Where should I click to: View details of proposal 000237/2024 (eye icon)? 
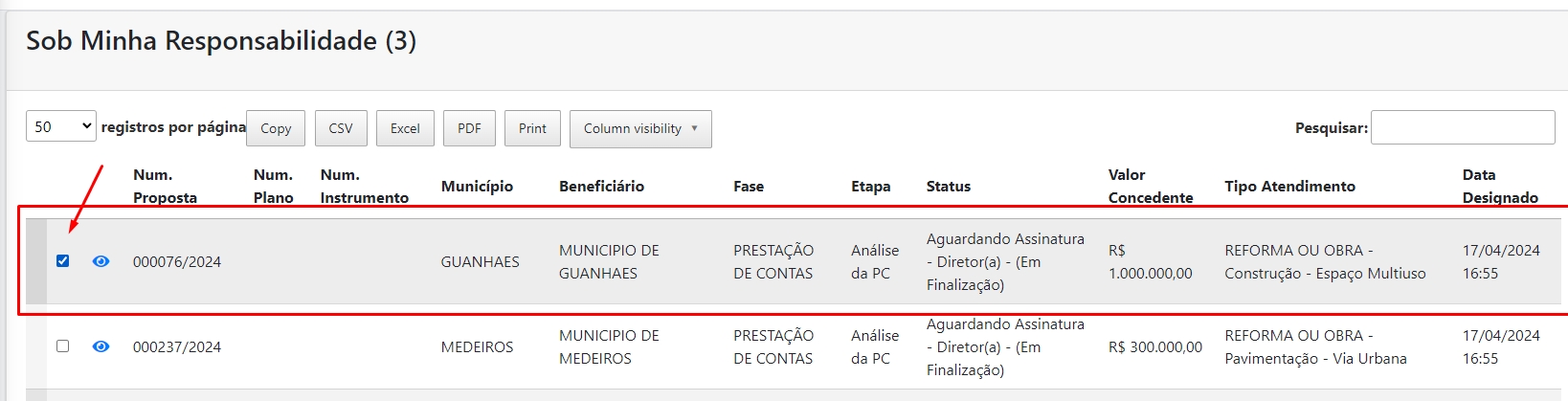[101, 346]
